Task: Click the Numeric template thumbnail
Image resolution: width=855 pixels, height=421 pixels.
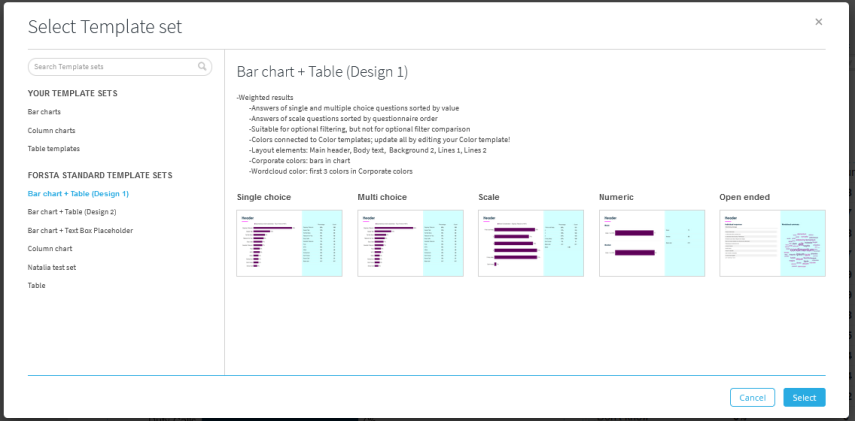Action: [x=652, y=243]
